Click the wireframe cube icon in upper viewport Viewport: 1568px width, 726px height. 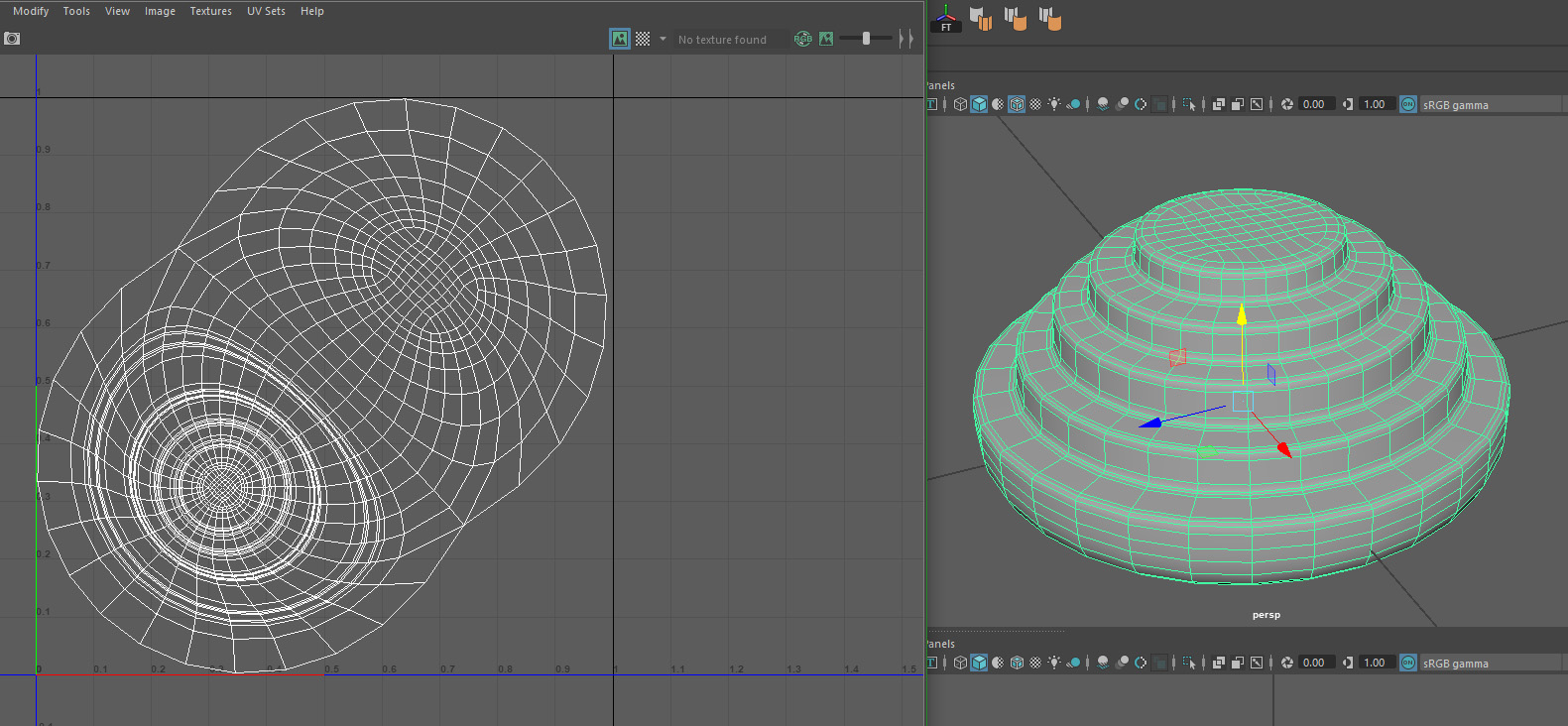tap(960, 104)
